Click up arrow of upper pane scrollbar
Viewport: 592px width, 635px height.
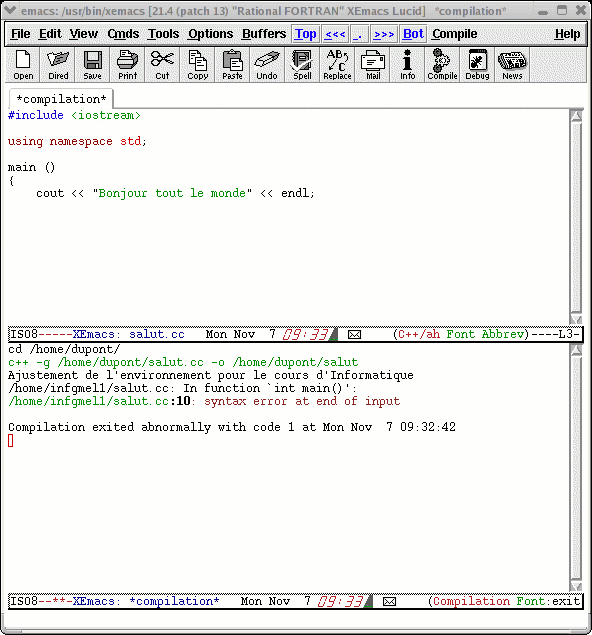[x=576, y=116]
